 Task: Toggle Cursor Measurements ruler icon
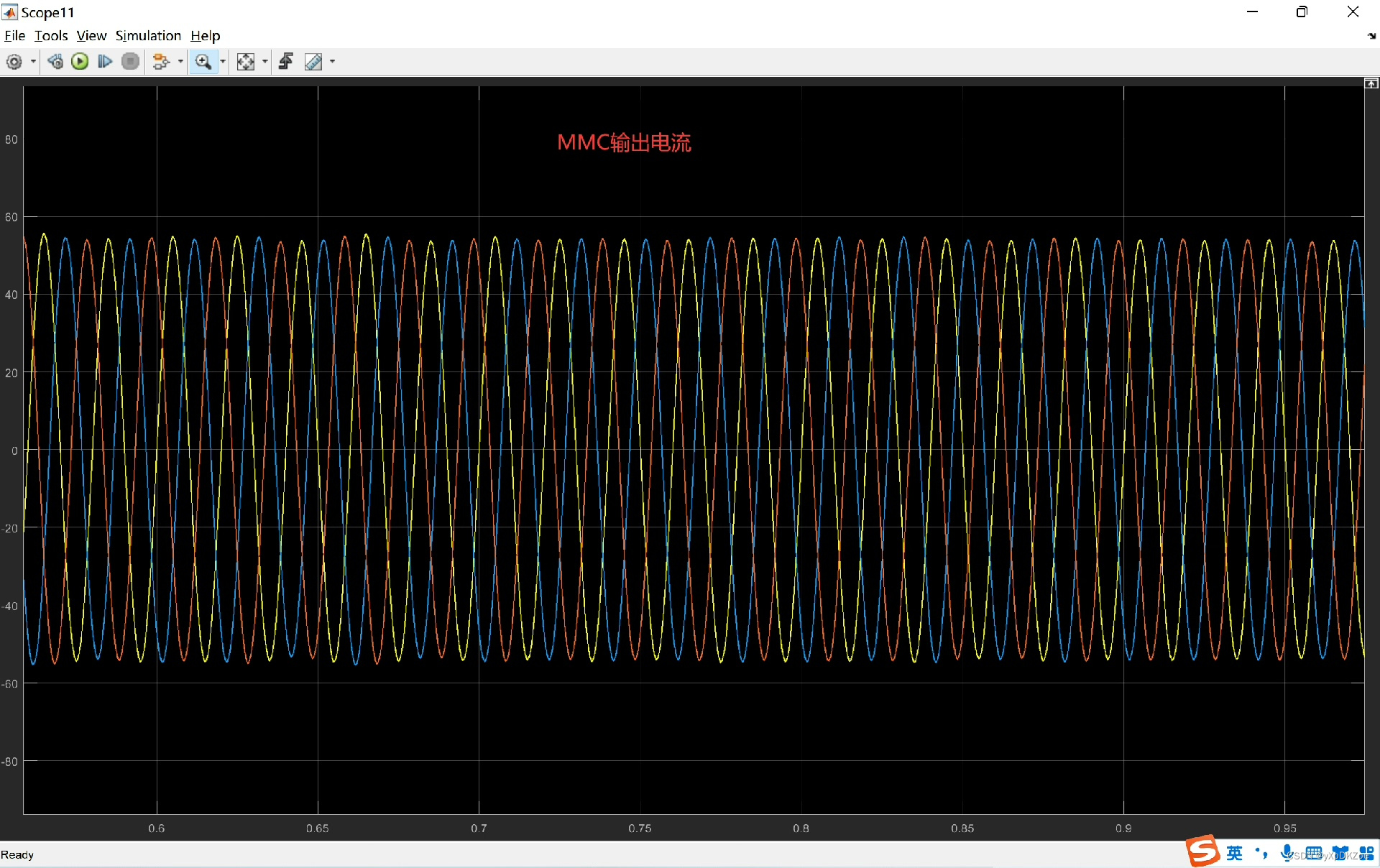pyautogui.click(x=313, y=62)
